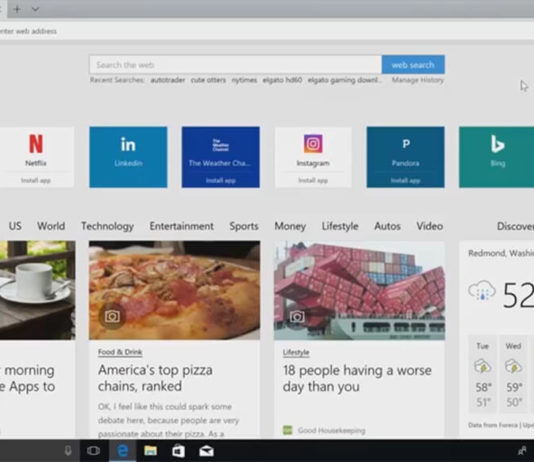Read 18 people having a worse day

(357, 378)
